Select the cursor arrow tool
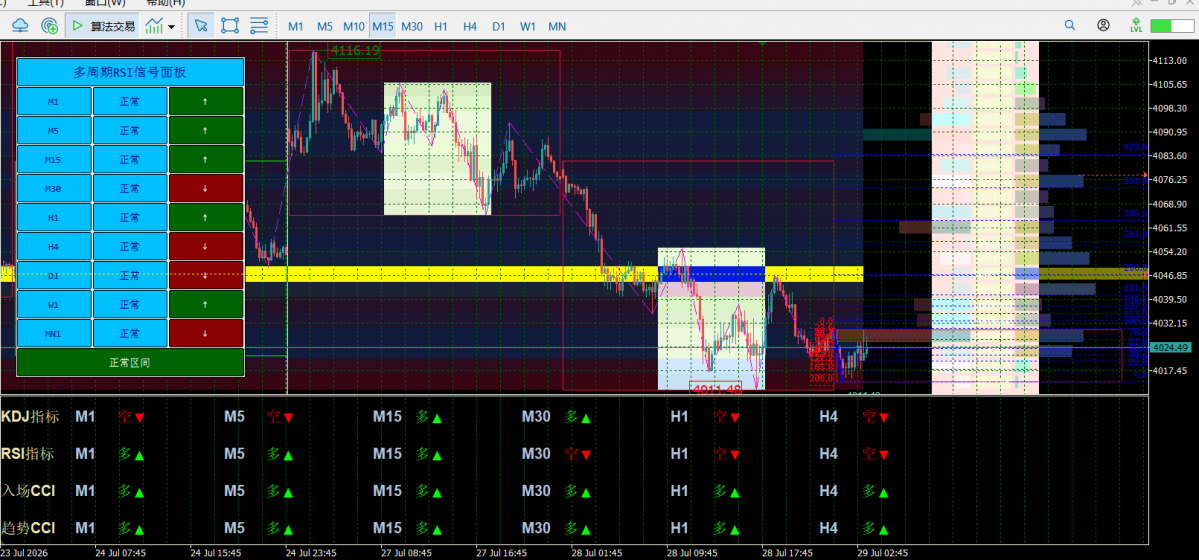This screenshot has width=1199, height=560. coord(200,26)
